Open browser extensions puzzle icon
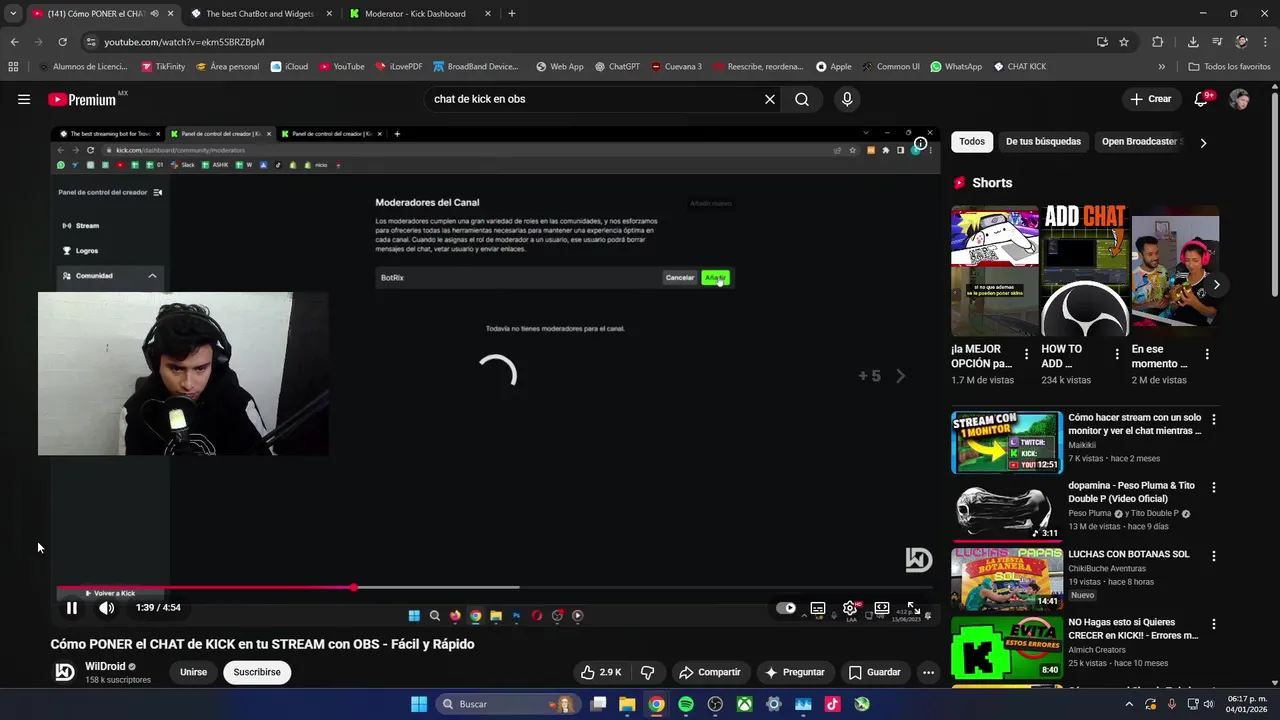1280x720 pixels. tap(1158, 42)
